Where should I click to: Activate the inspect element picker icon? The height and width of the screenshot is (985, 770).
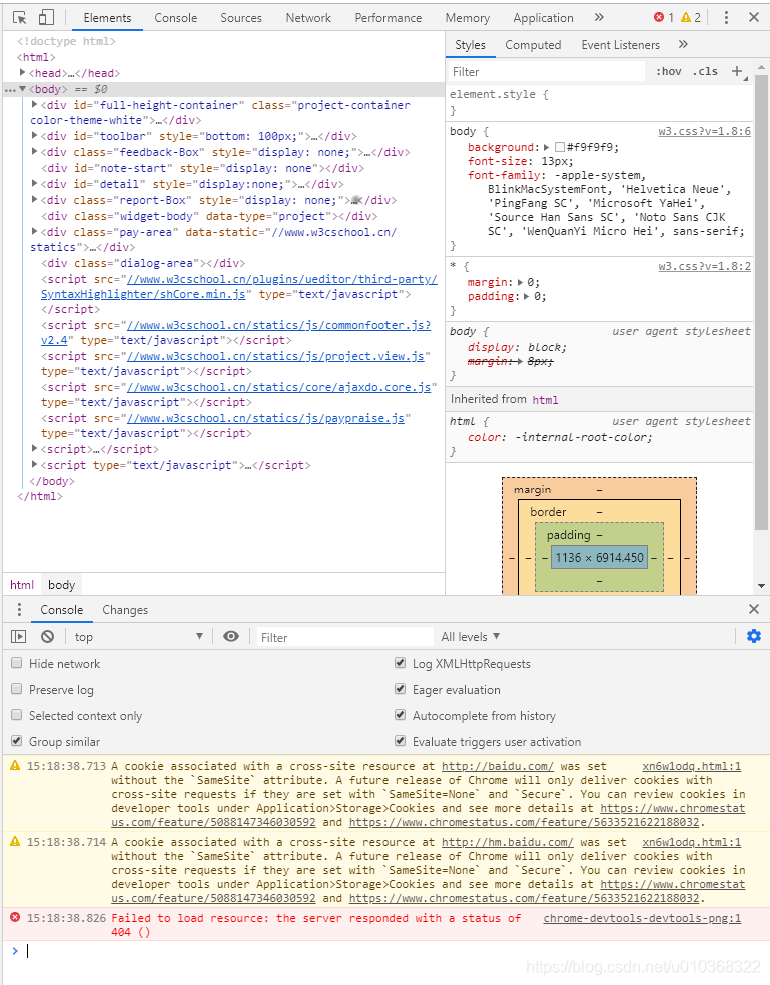tap(19, 18)
